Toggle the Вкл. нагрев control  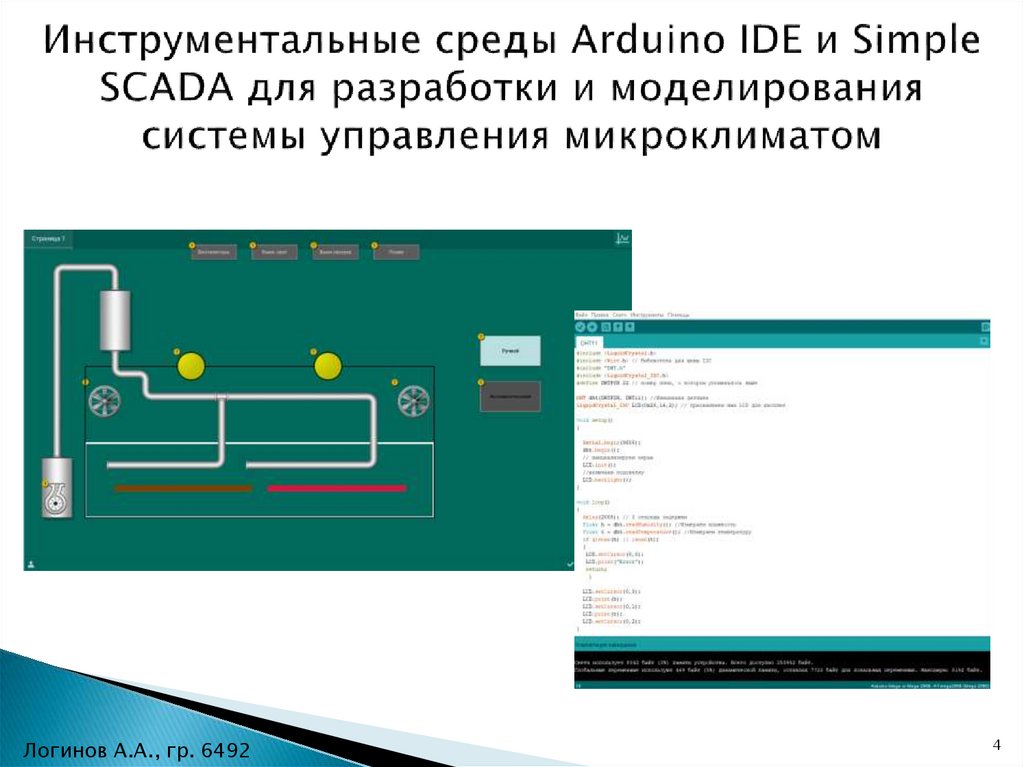(336, 253)
